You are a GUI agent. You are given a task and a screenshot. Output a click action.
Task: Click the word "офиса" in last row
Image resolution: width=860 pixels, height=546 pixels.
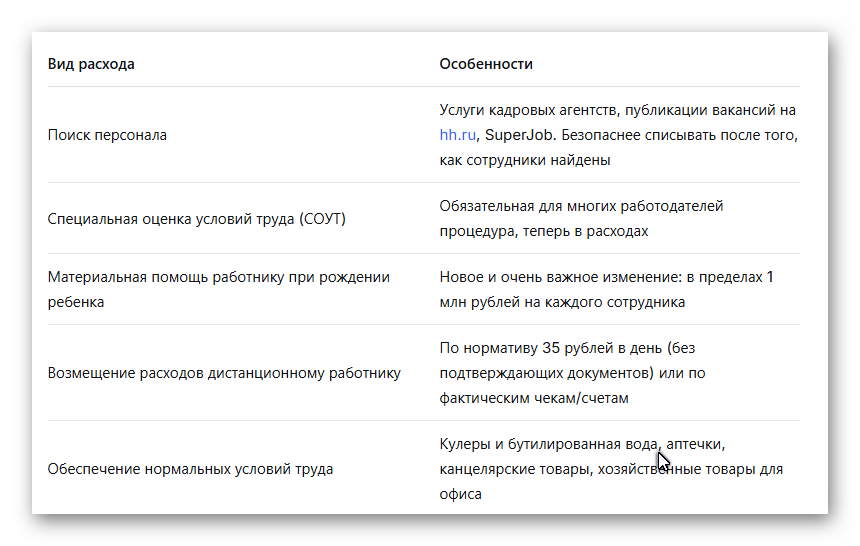460,494
